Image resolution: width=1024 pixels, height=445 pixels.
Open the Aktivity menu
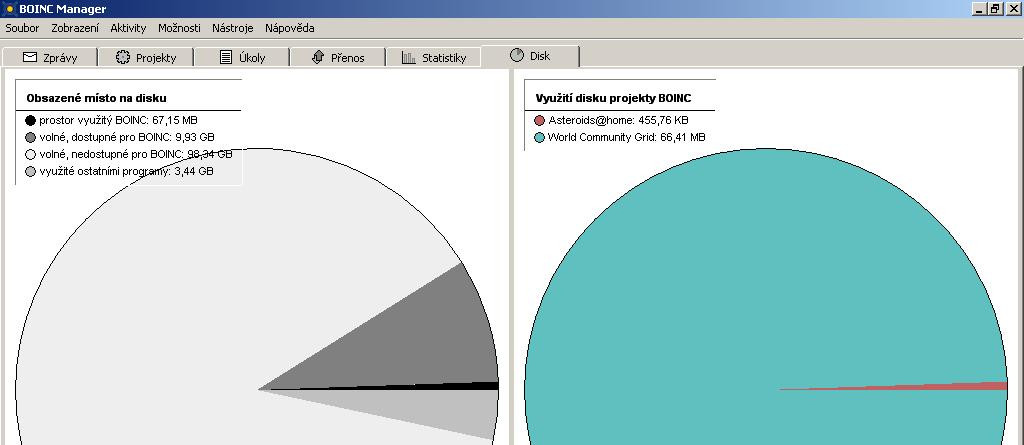128,28
